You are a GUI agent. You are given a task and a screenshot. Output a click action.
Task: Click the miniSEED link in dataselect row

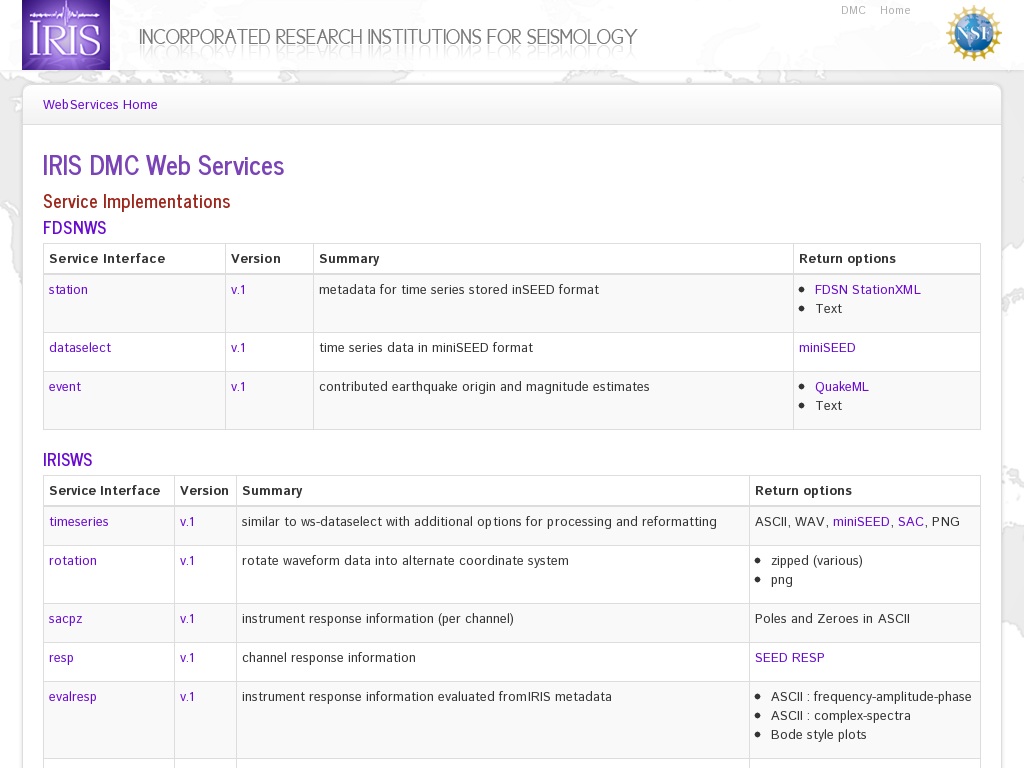pyautogui.click(x=827, y=348)
